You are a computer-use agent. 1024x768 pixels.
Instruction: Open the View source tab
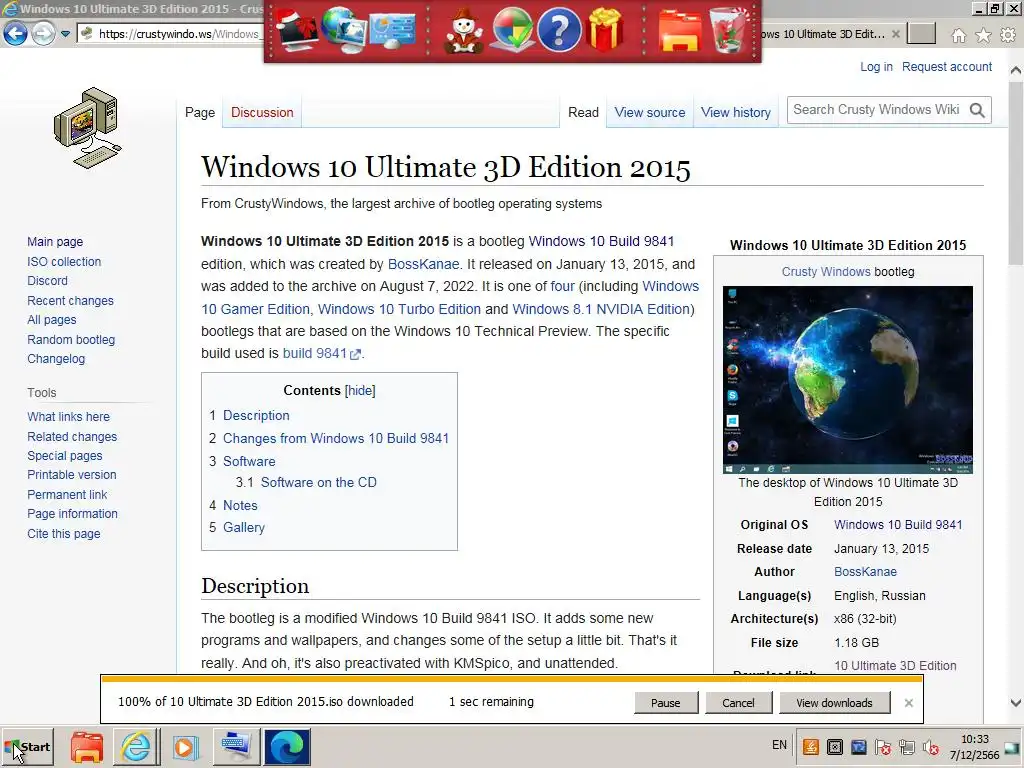(x=650, y=112)
